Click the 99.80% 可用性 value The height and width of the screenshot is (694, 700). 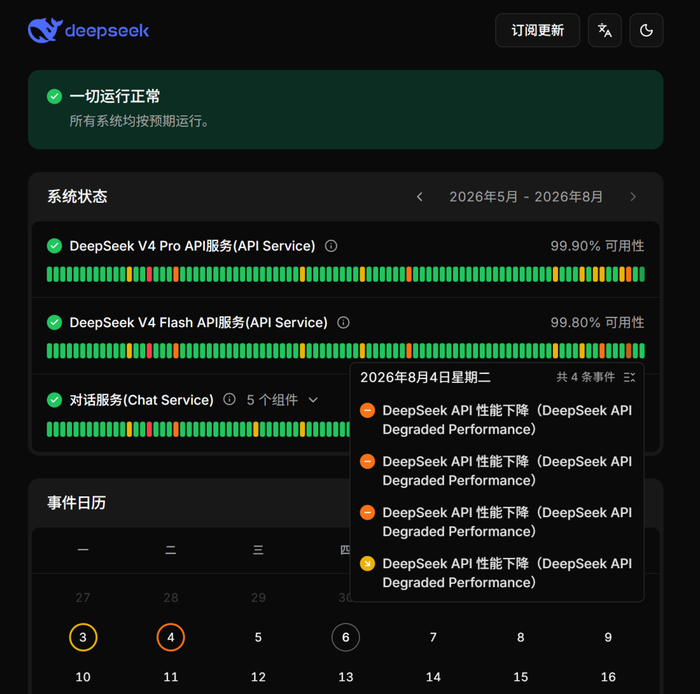click(x=597, y=322)
